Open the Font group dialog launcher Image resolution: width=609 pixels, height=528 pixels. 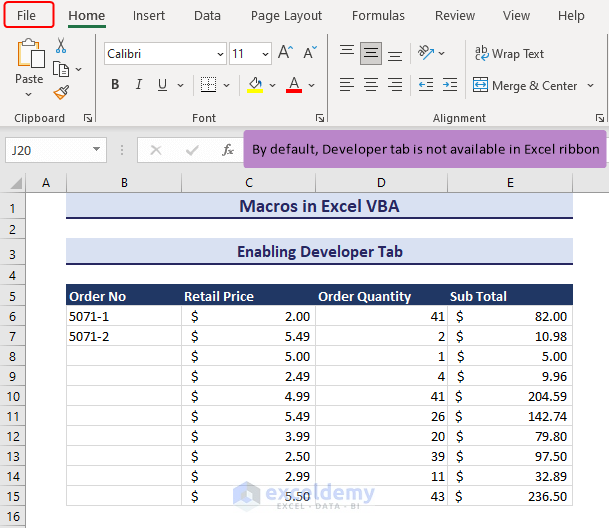[320, 118]
